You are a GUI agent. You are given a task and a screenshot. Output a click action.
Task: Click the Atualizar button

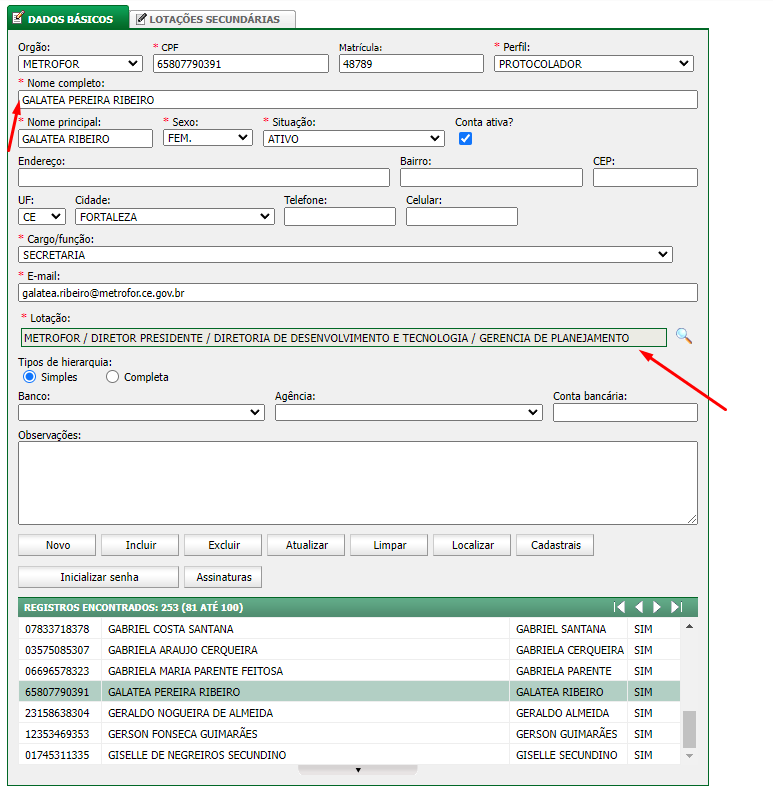(x=306, y=545)
